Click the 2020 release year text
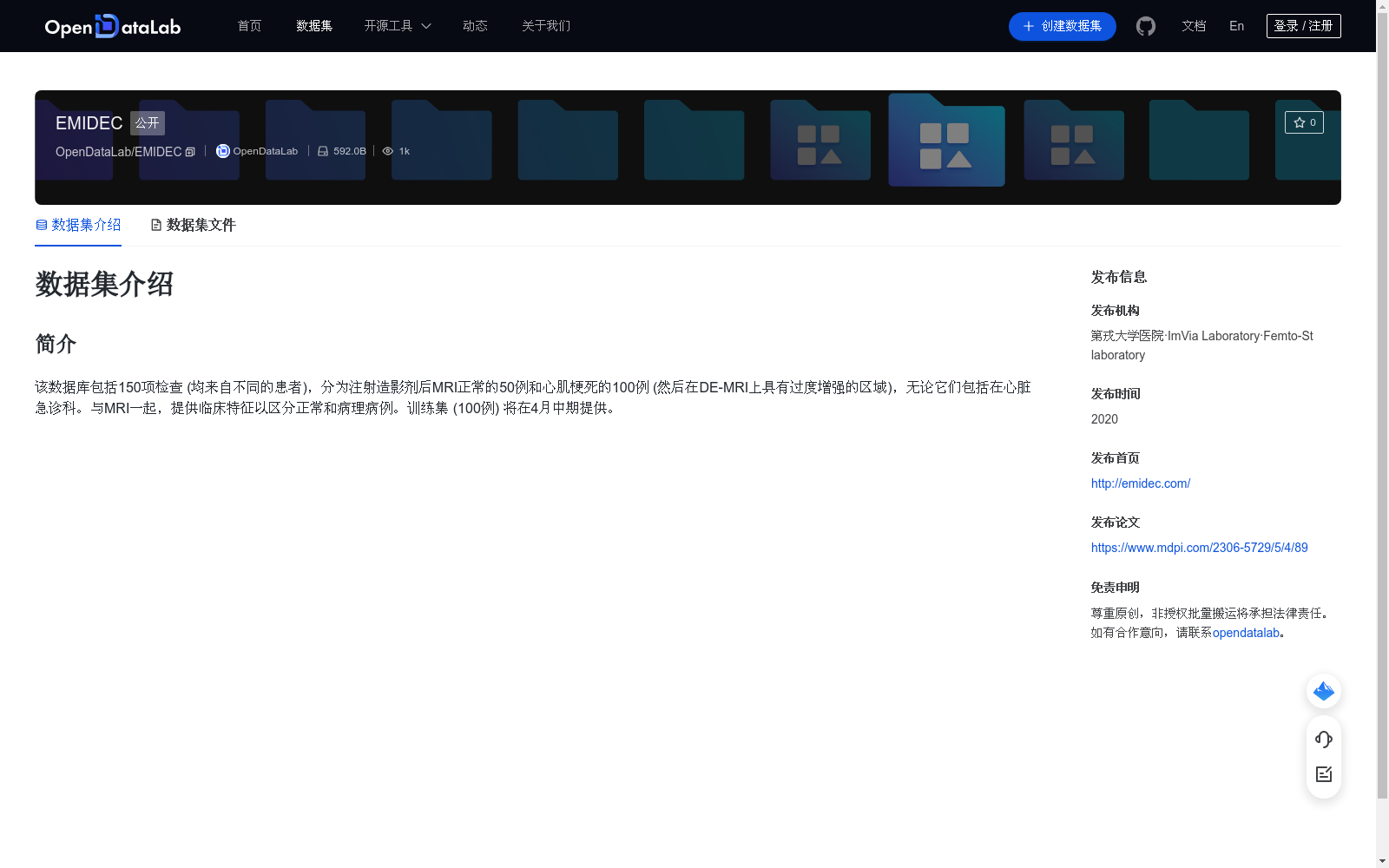The width and height of the screenshot is (1389, 868). coord(1104,419)
